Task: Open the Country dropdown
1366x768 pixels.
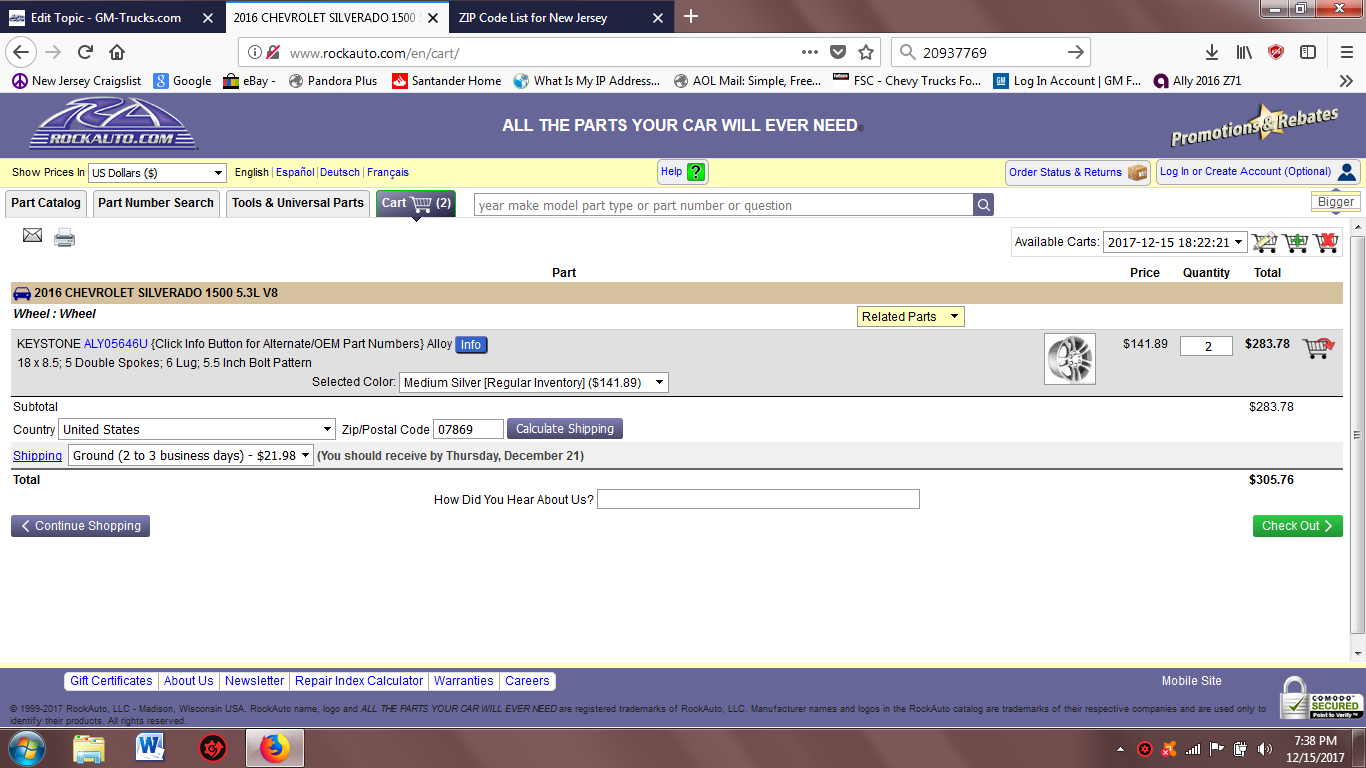Action: 197,429
